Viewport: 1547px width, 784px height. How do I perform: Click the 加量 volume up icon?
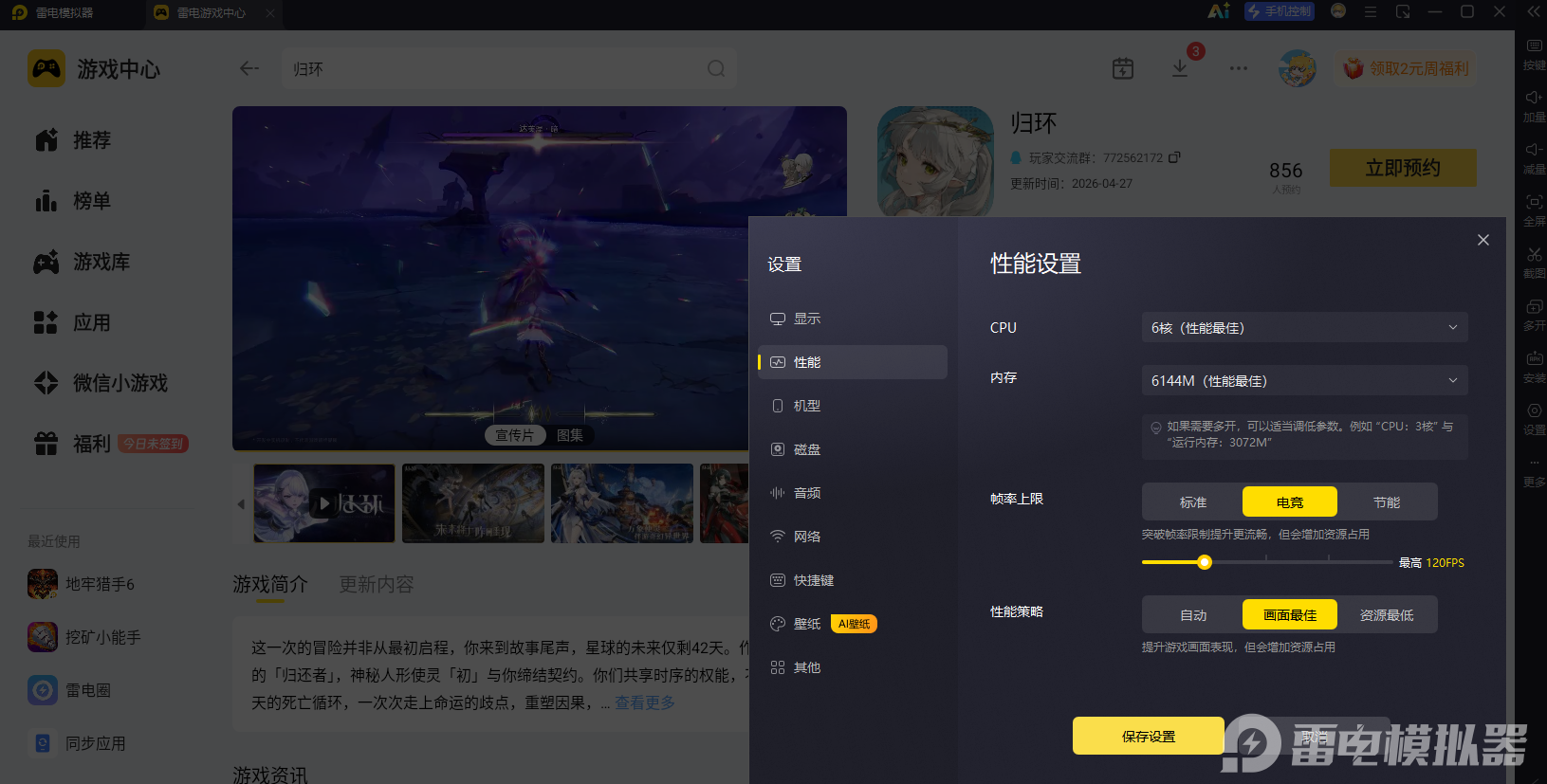[x=1534, y=98]
